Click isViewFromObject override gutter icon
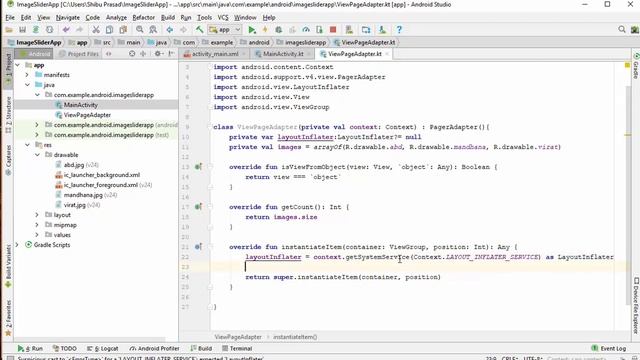Viewport: 640px width, 360px height. pyautogui.click(x=198, y=167)
